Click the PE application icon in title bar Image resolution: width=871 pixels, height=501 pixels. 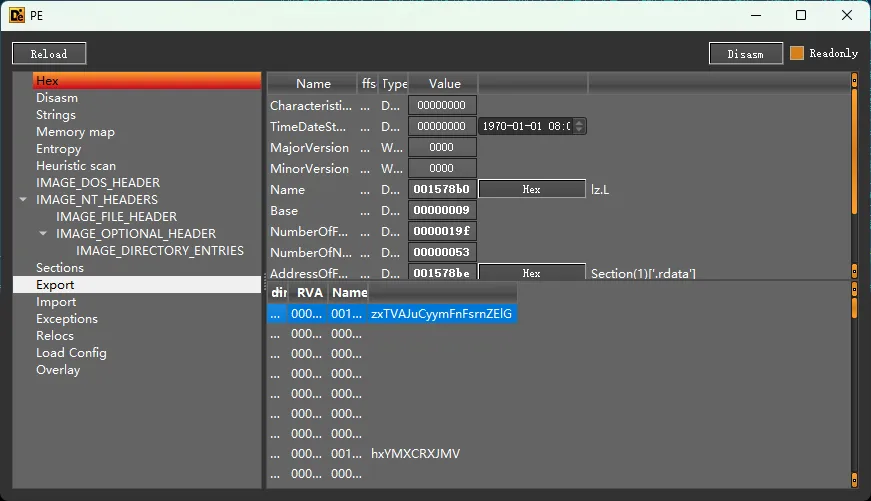coord(17,15)
